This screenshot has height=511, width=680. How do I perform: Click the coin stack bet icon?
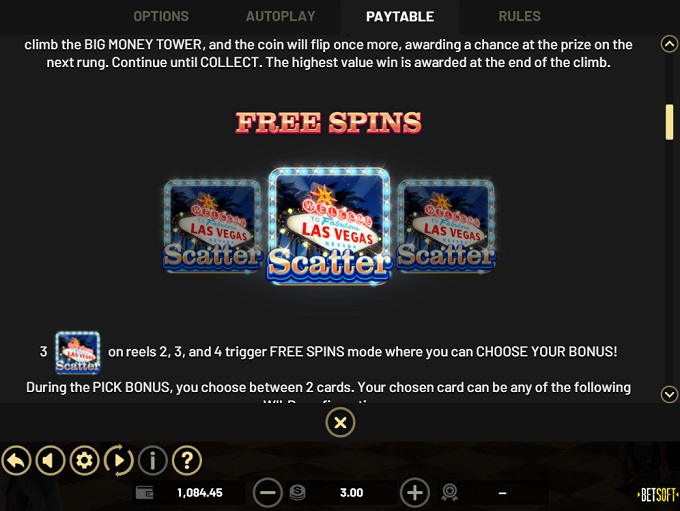click(298, 493)
